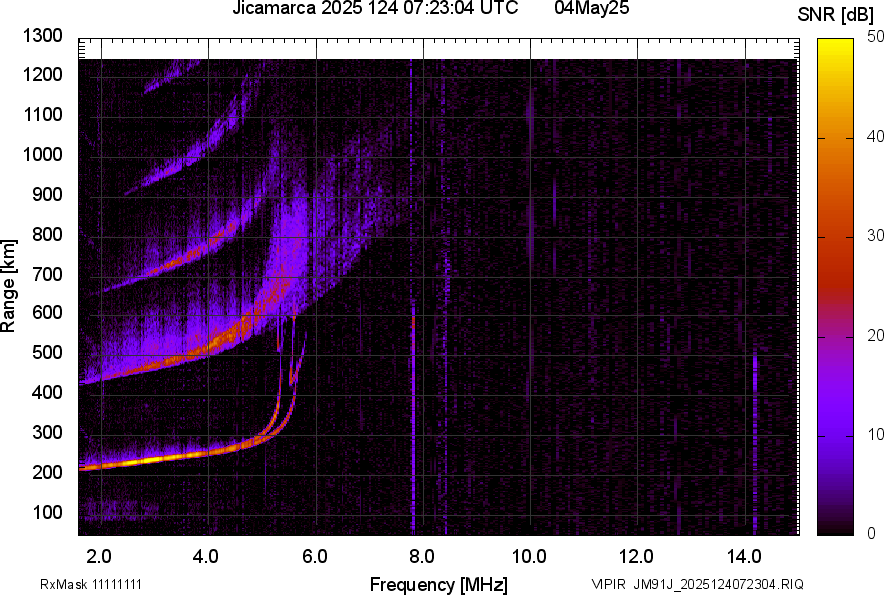Click the frequency tick label '12.0'

pyautogui.click(x=637, y=557)
